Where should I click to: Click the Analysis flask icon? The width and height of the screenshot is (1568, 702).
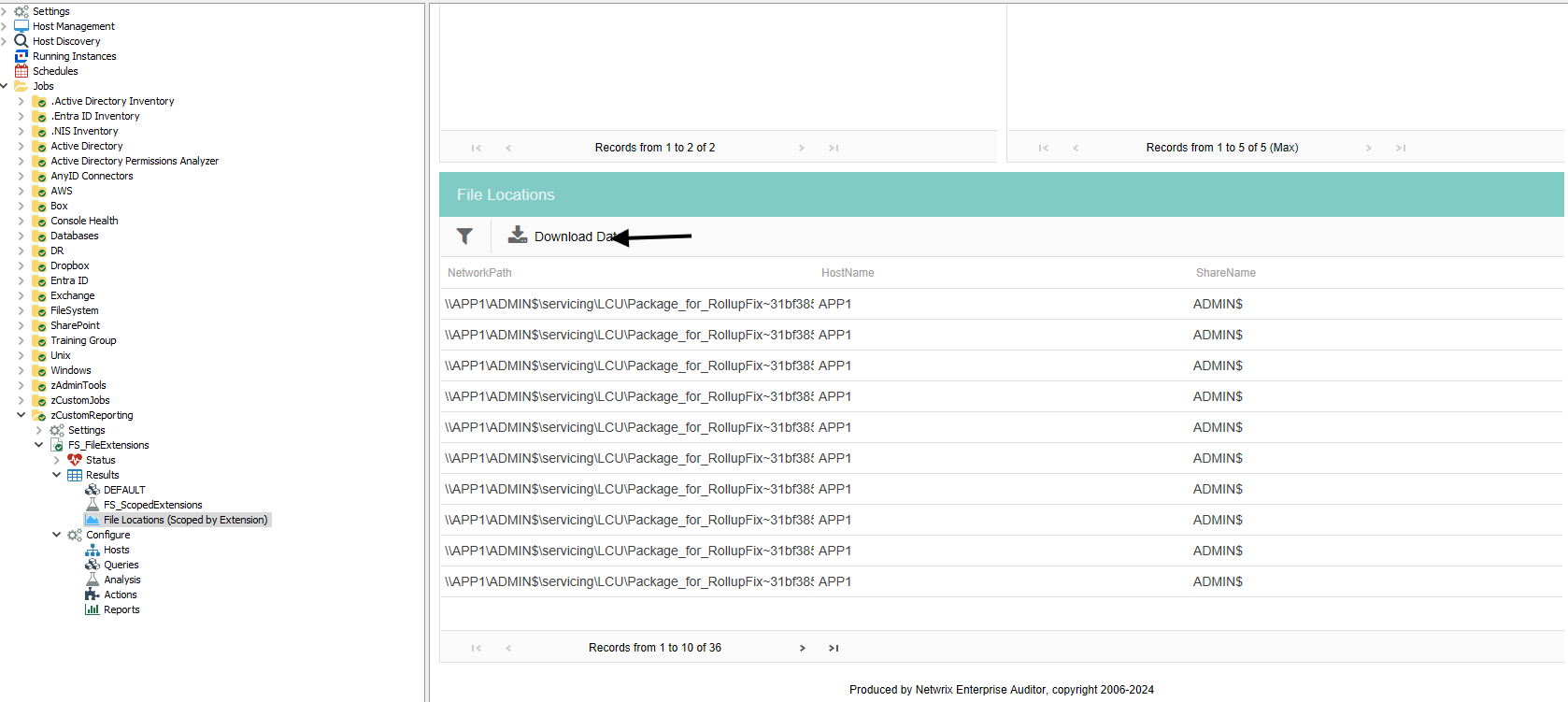tap(93, 580)
